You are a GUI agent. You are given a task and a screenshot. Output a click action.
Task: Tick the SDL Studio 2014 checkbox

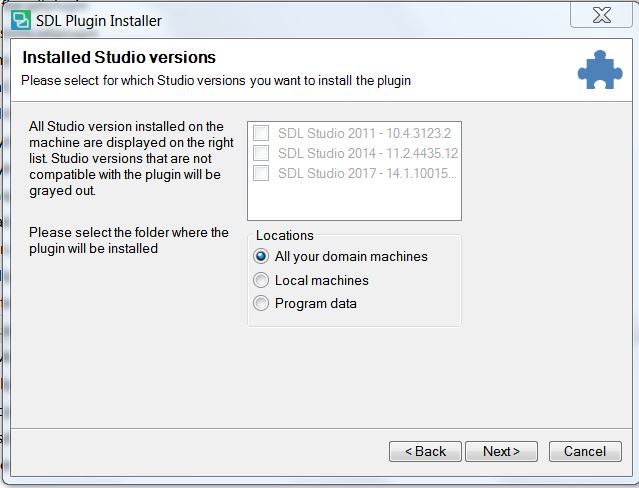pos(261,153)
